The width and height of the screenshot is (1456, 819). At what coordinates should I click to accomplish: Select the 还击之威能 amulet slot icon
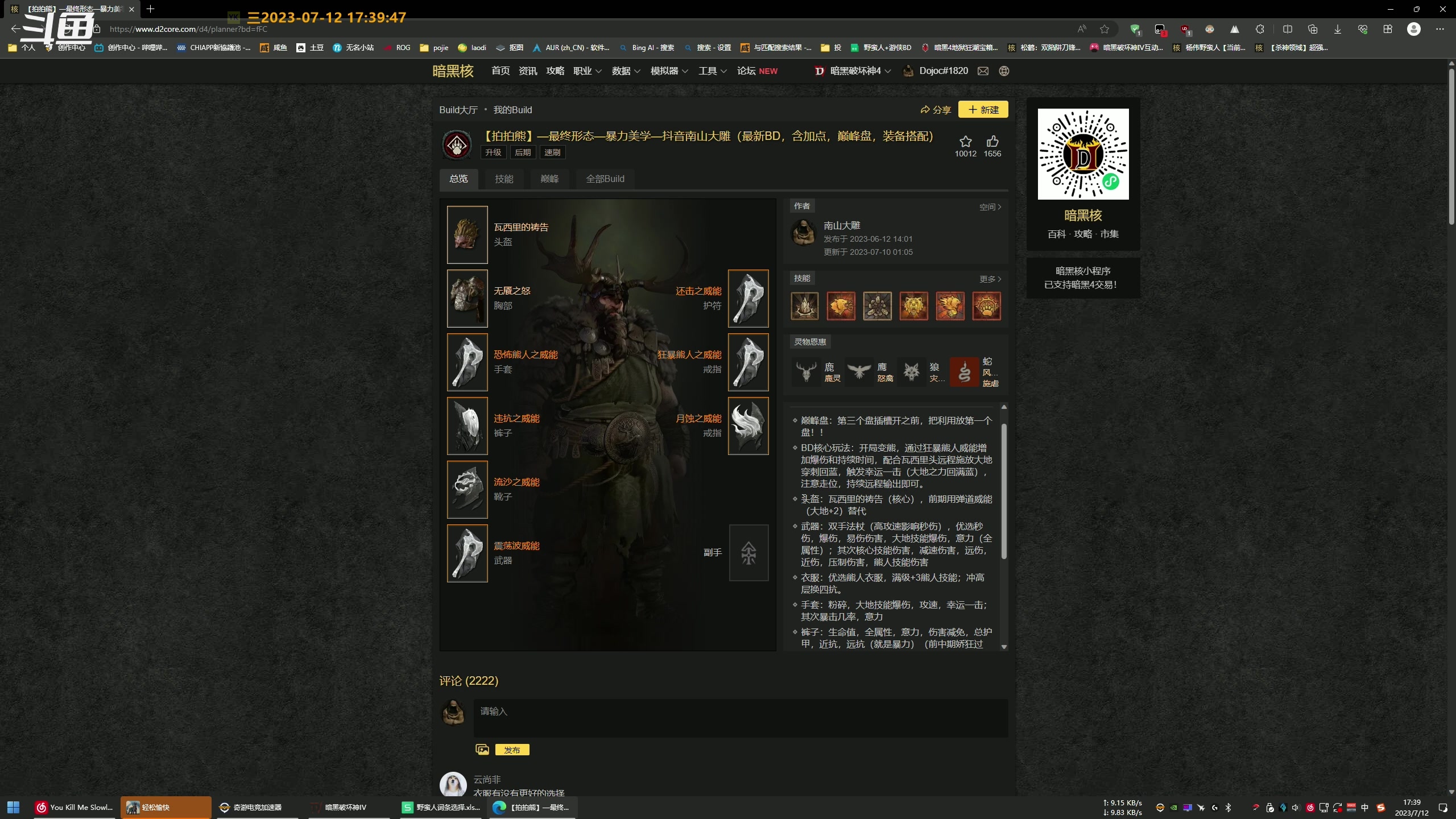[748, 299]
